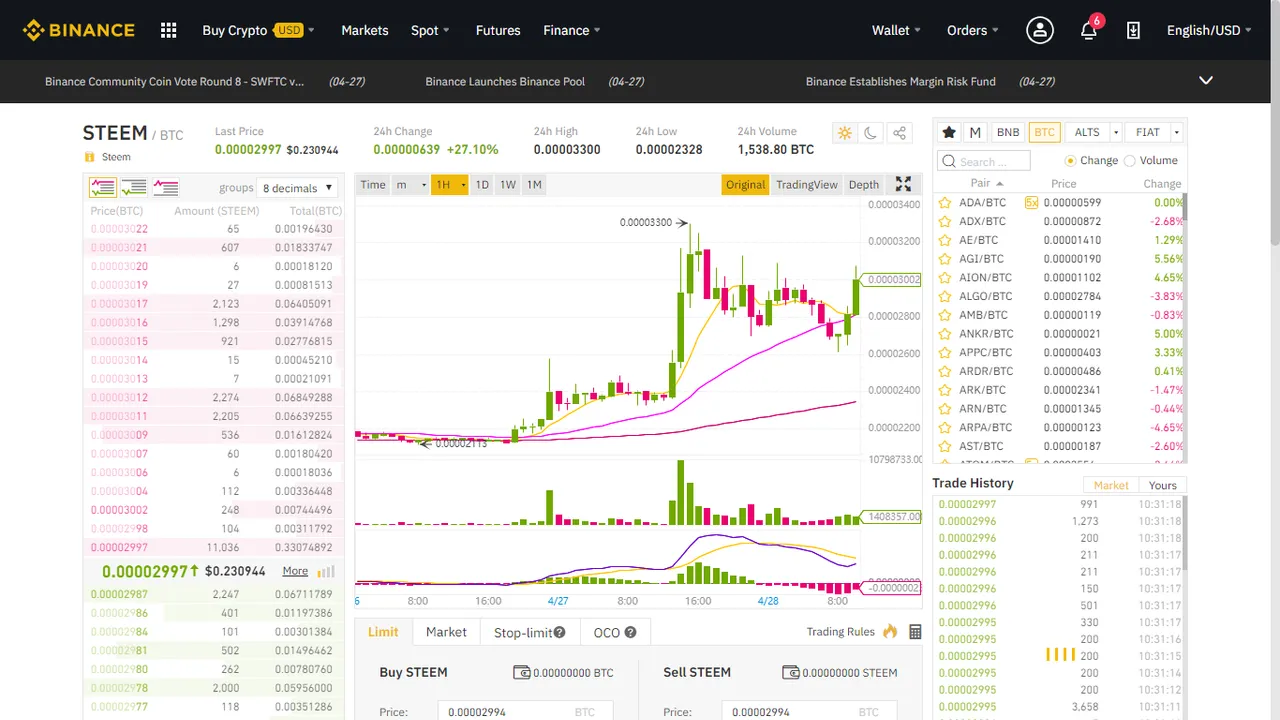Switch chart to Depth view
The image size is (1280, 720).
(x=864, y=184)
